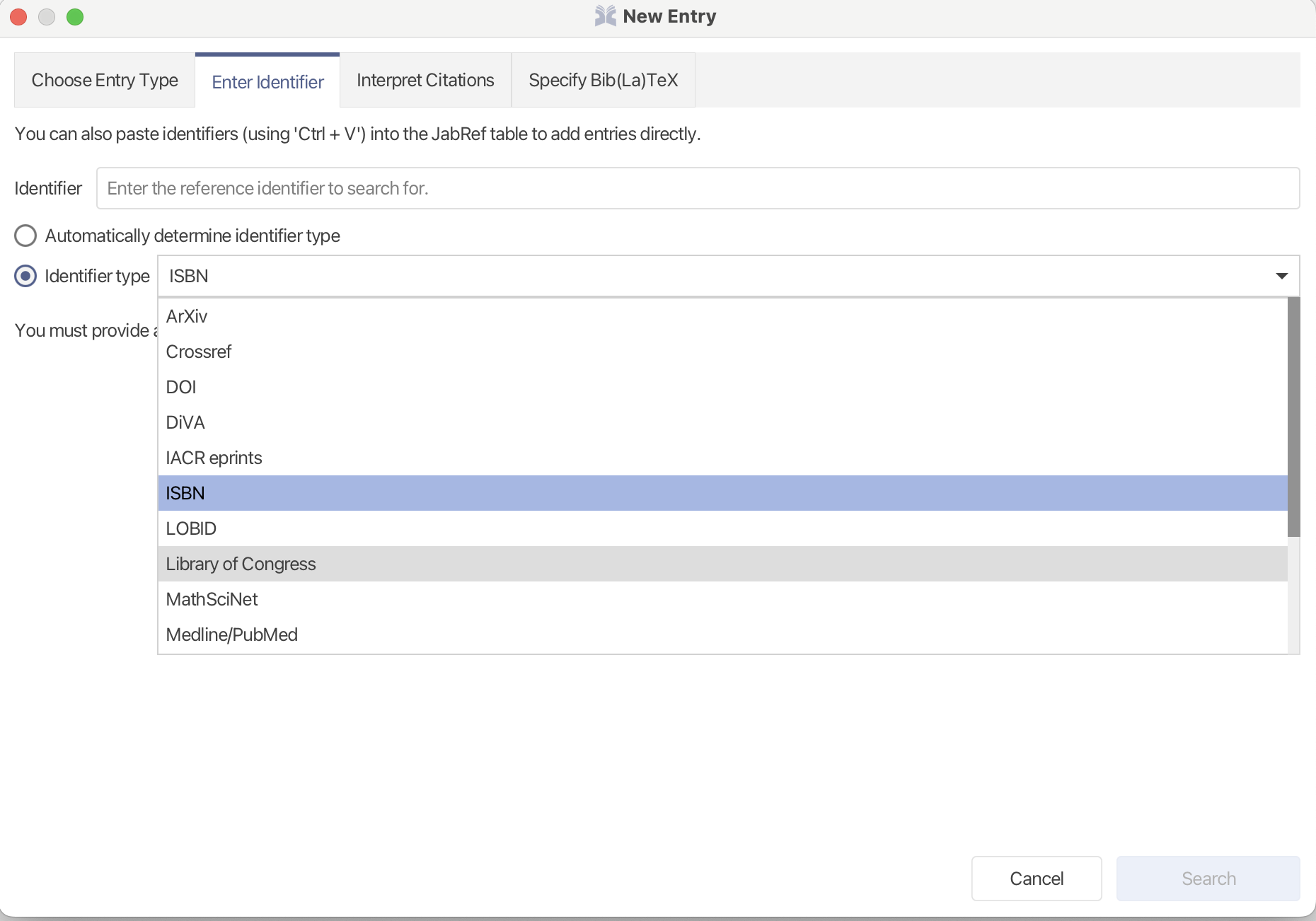
Task: Click the green maximize window button
Action: (75, 17)
